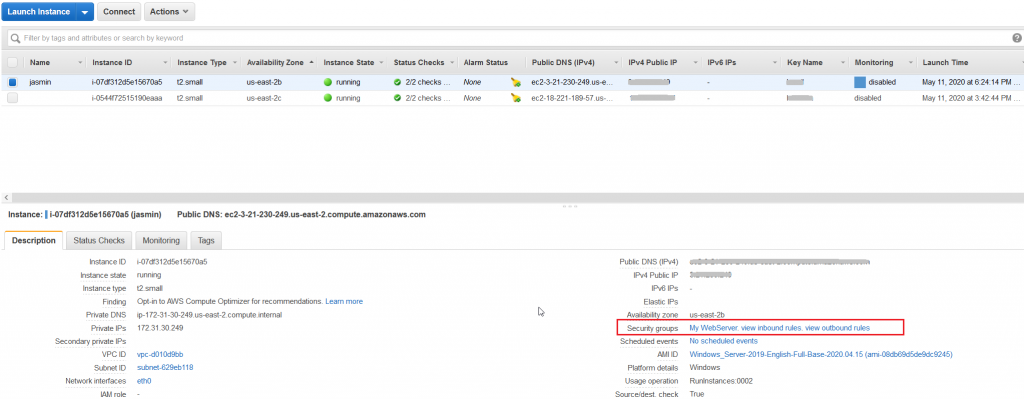Open the subnet-629eb118 link

[x=165, y=368]
